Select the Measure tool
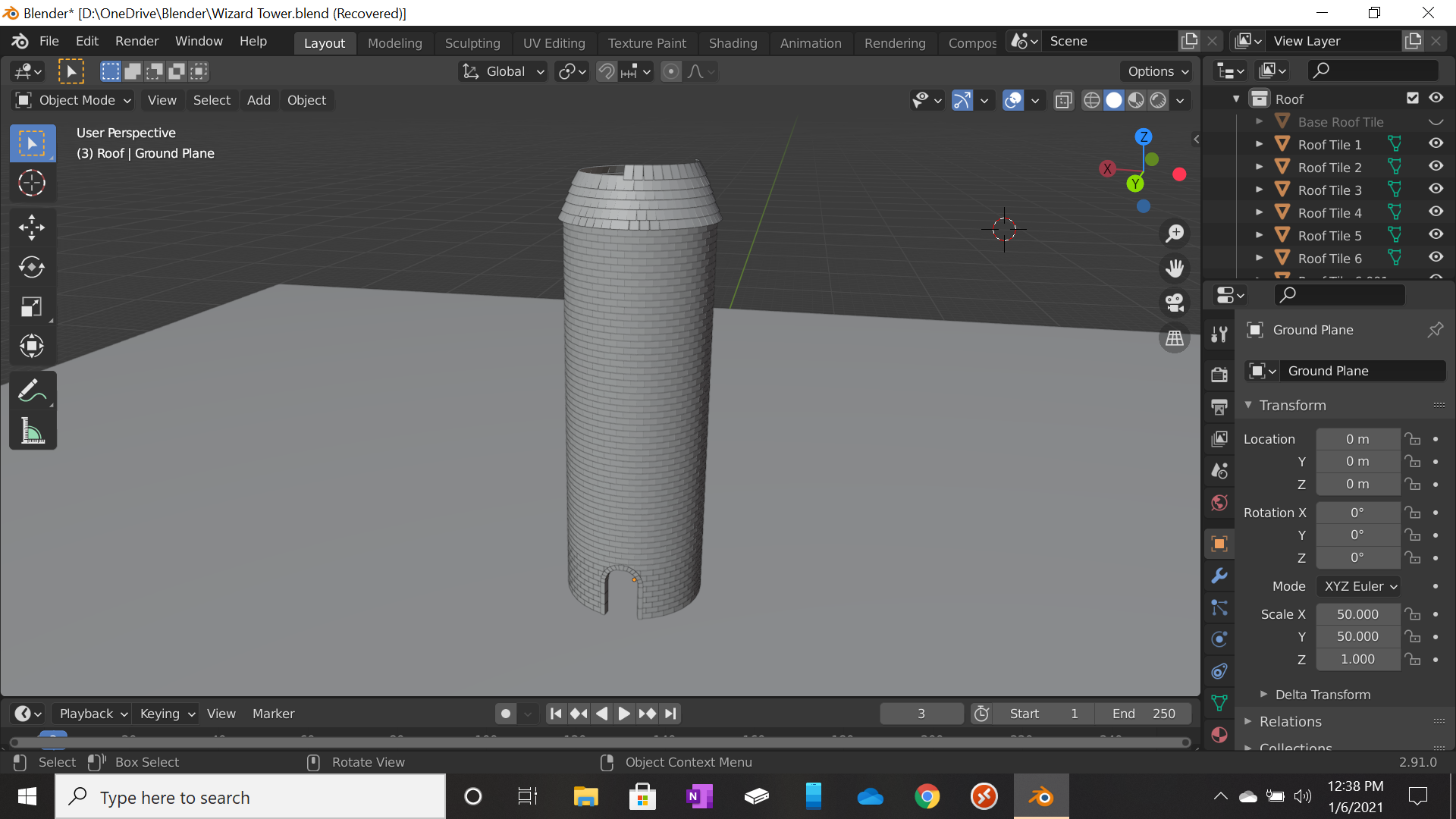Screen dimensions: 1456x819 [x=32, y=431]
